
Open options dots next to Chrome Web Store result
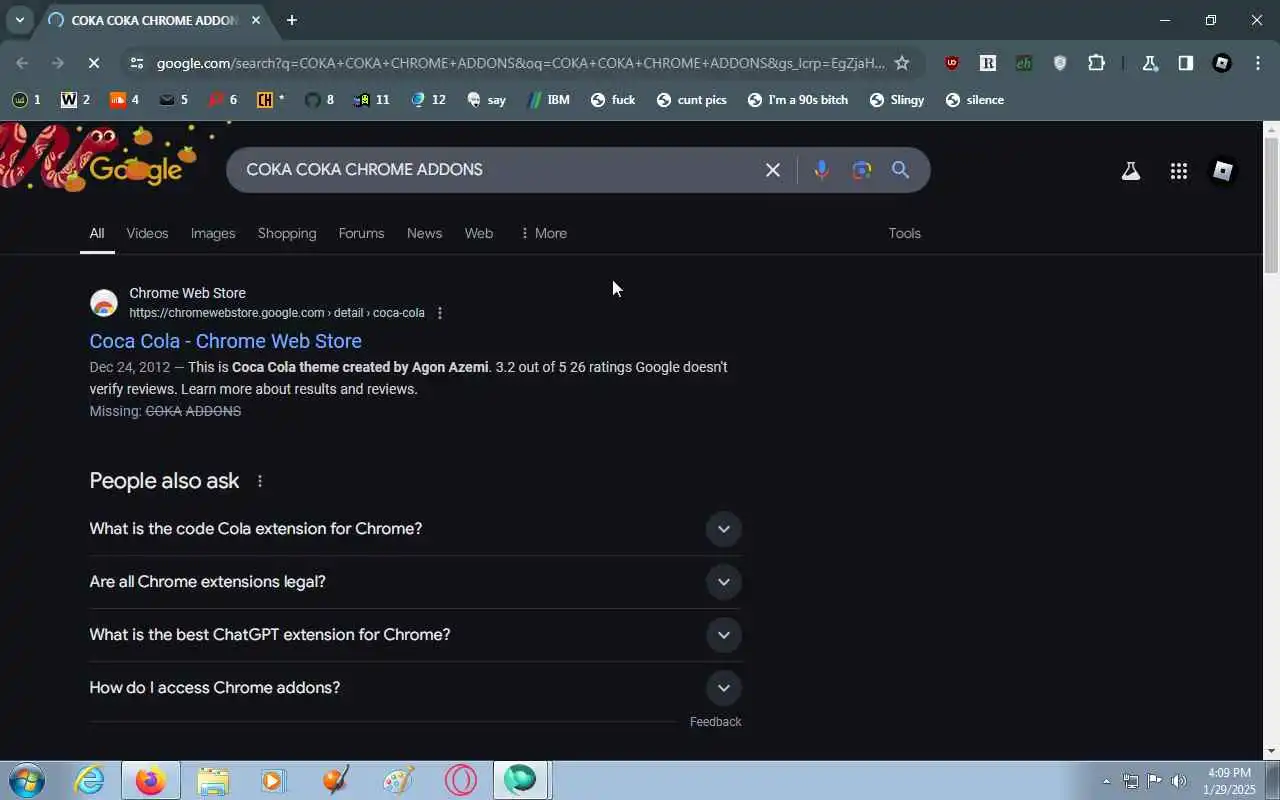440,313
